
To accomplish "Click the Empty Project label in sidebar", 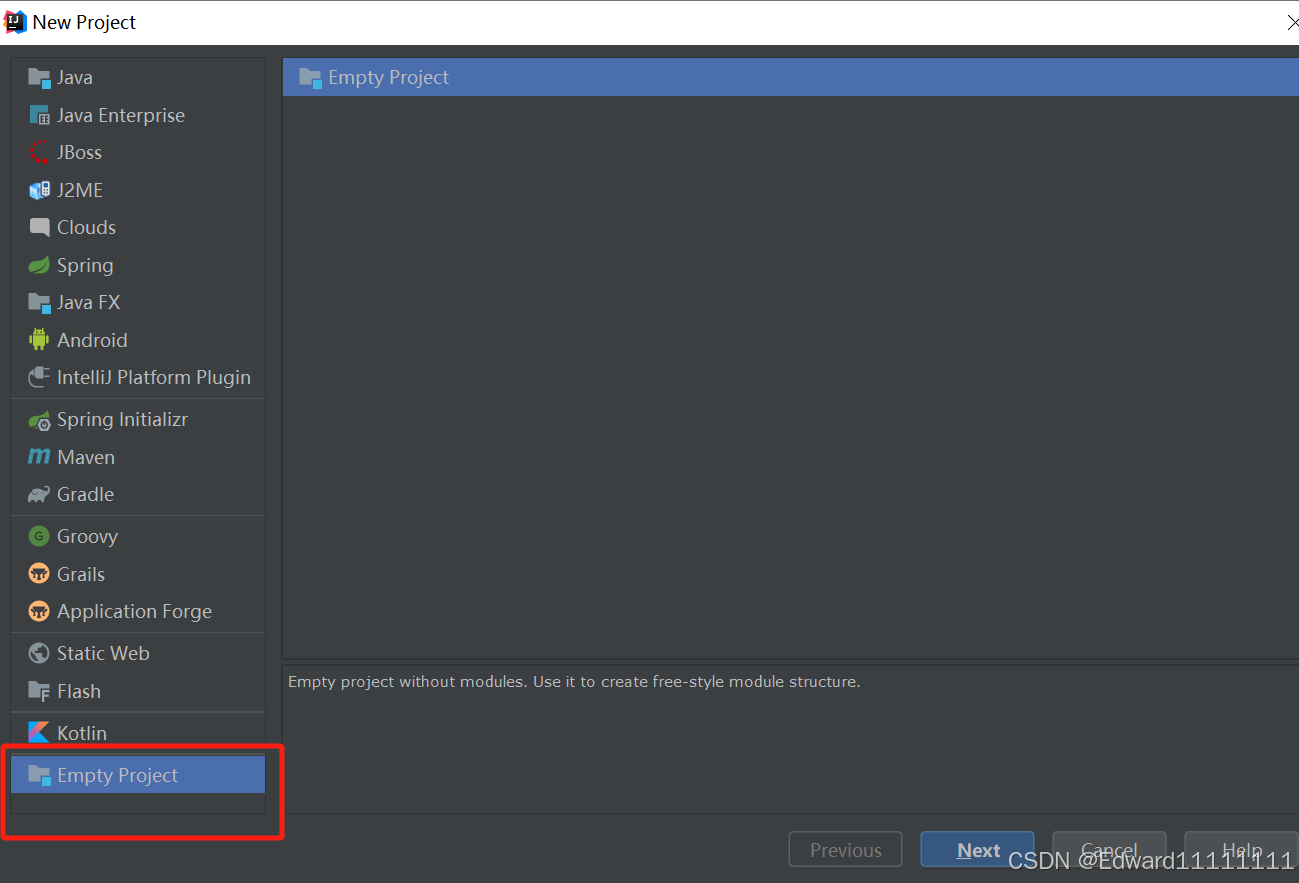I will point(118,775).
